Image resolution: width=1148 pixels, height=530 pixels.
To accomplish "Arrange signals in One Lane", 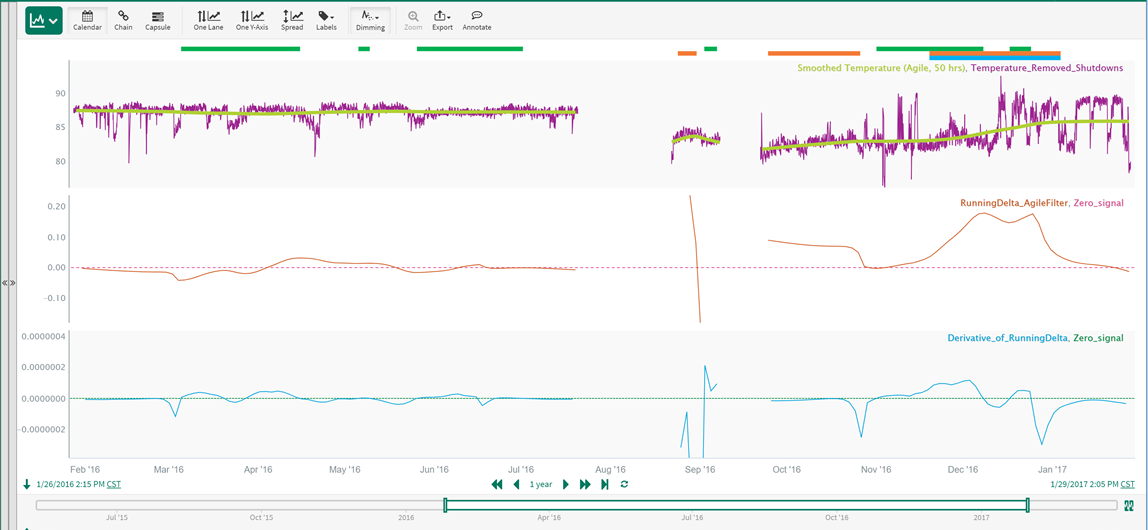I will point(208,20).
